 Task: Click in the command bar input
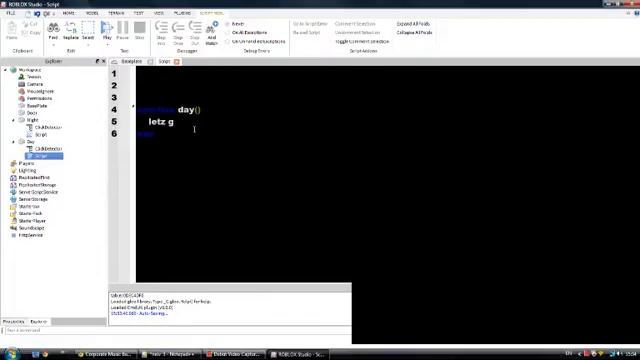178,330
